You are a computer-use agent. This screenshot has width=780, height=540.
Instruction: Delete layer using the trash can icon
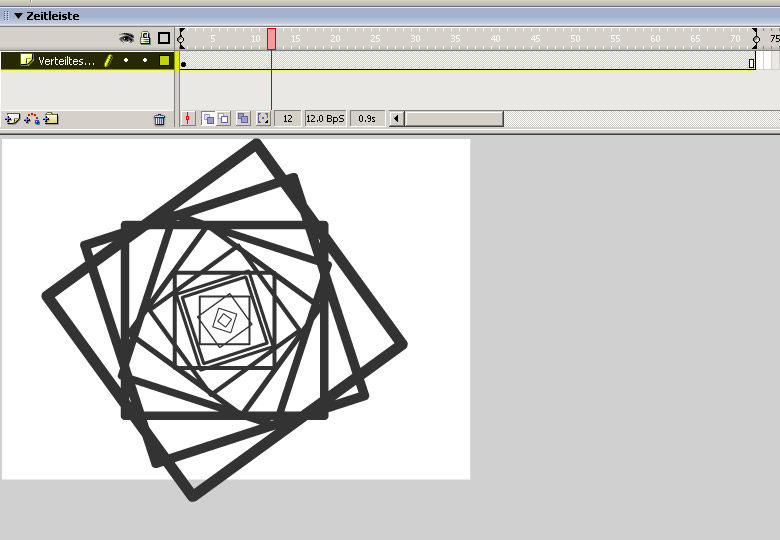pos(159,119)
